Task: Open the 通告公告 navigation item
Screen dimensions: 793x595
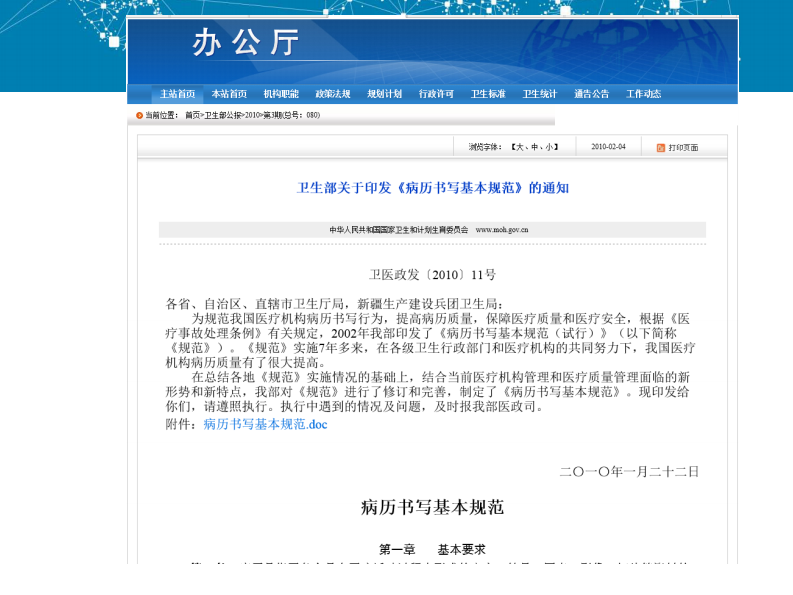Action: pos(592,94)
